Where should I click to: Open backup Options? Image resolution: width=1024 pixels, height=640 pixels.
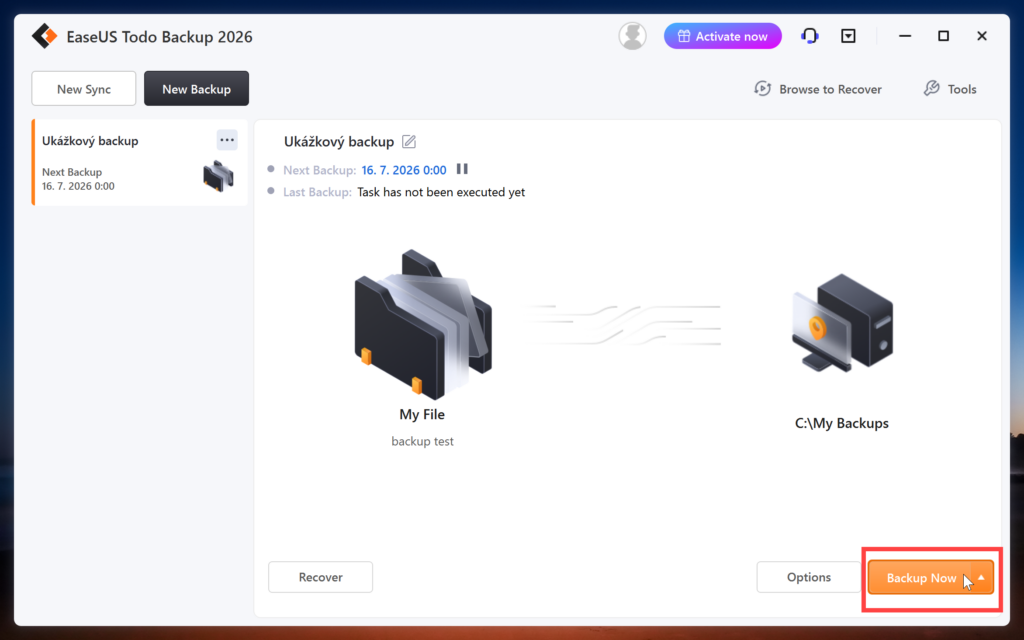[808, 577]
